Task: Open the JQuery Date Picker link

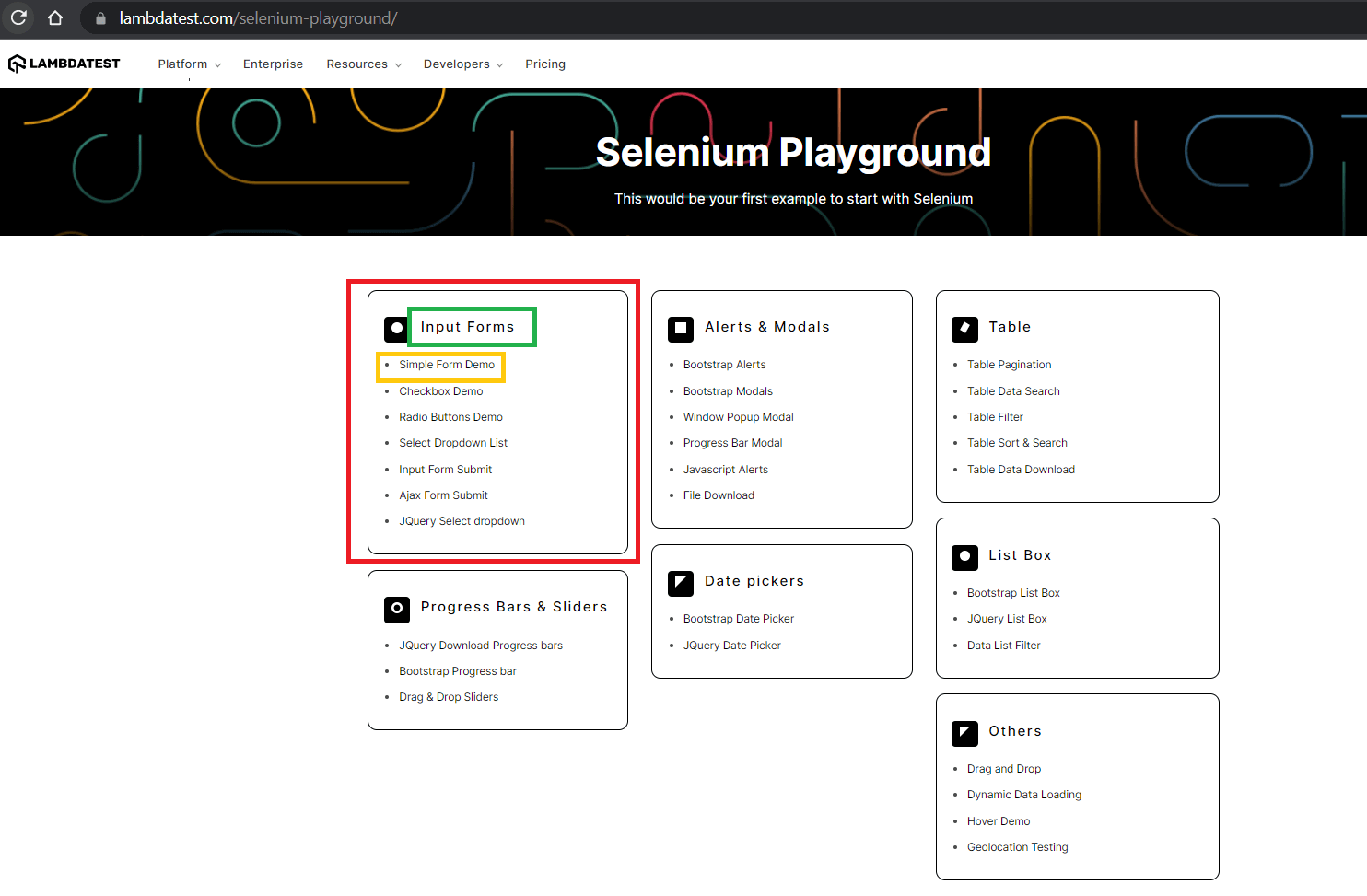Action: point(732,645)
